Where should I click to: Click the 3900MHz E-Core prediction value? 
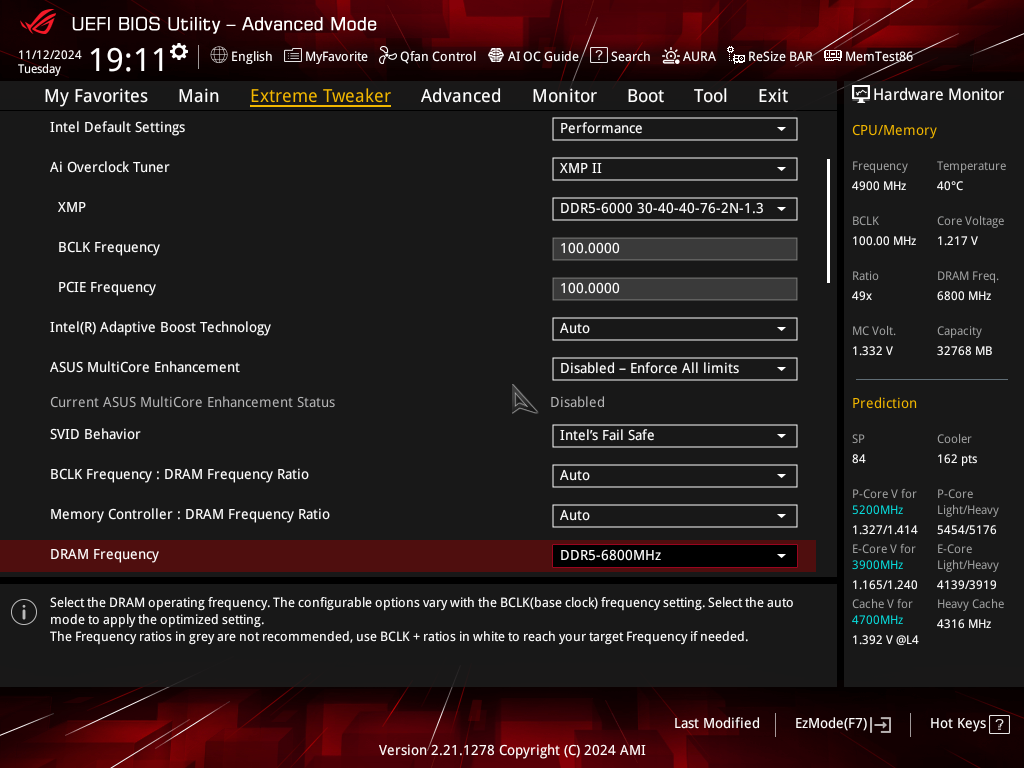tap(877, 565)
